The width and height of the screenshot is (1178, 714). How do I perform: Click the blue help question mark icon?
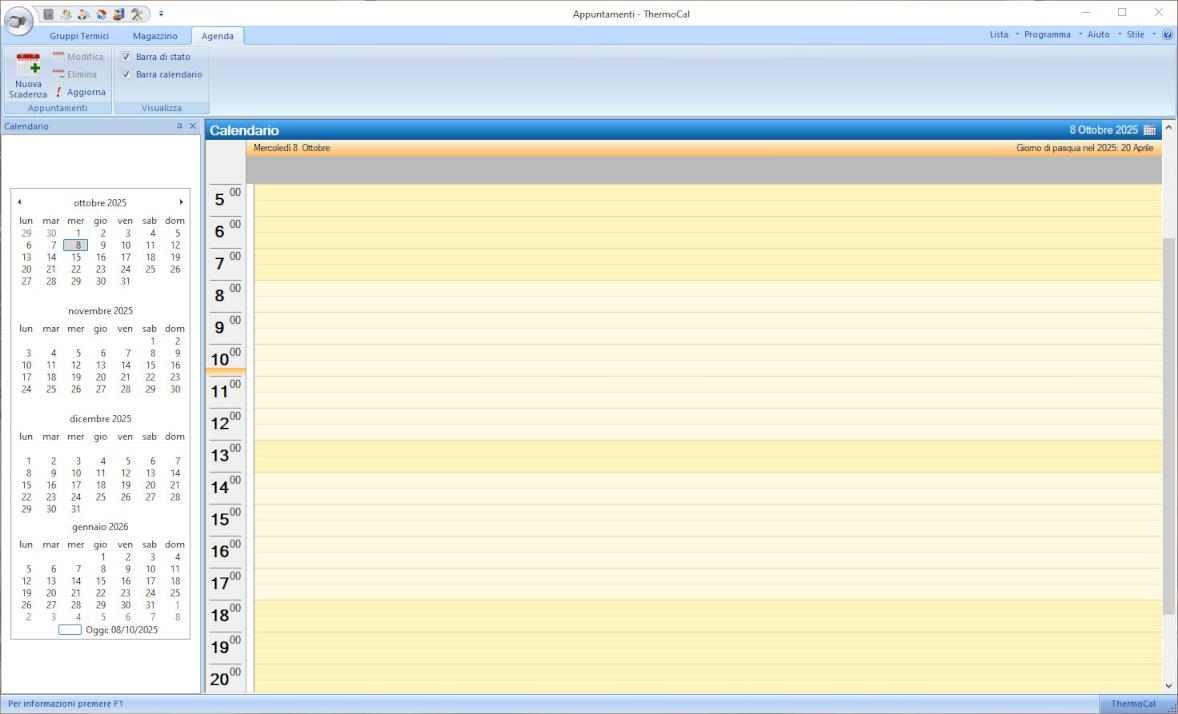coord(1167,35)
